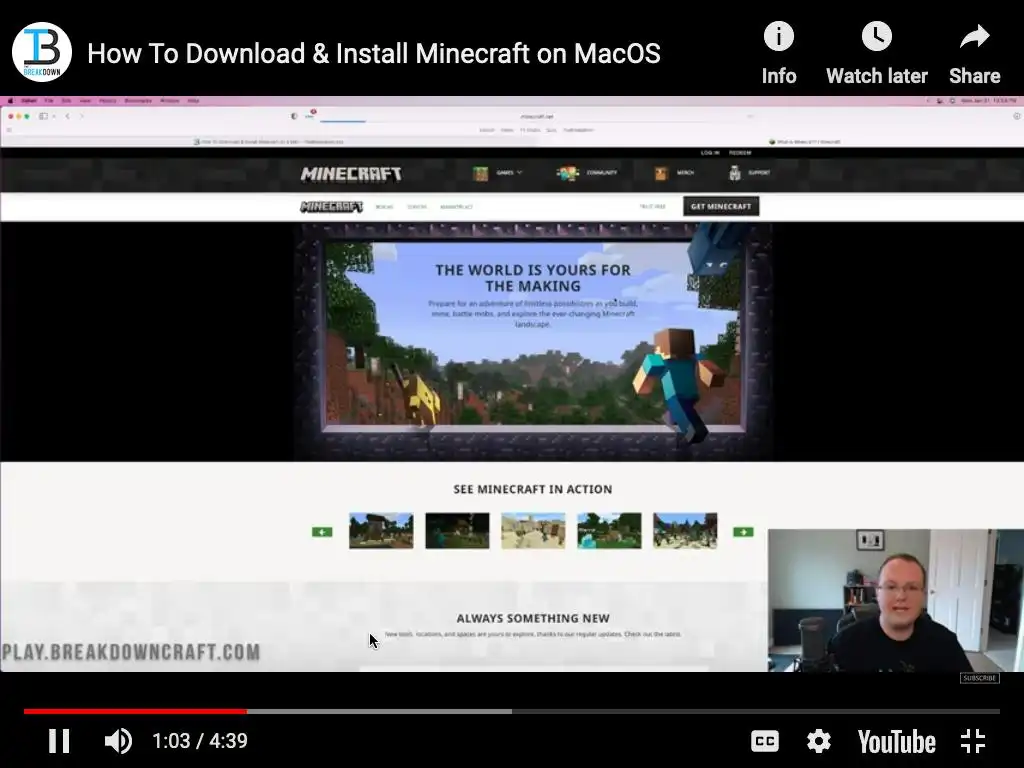Image resolution: width=1024 pixels, height=768 pixels.
Task: Click 'THE WORLD IS YOURS FOR THE MAKING' text
Action: click(x=533, y=278)
